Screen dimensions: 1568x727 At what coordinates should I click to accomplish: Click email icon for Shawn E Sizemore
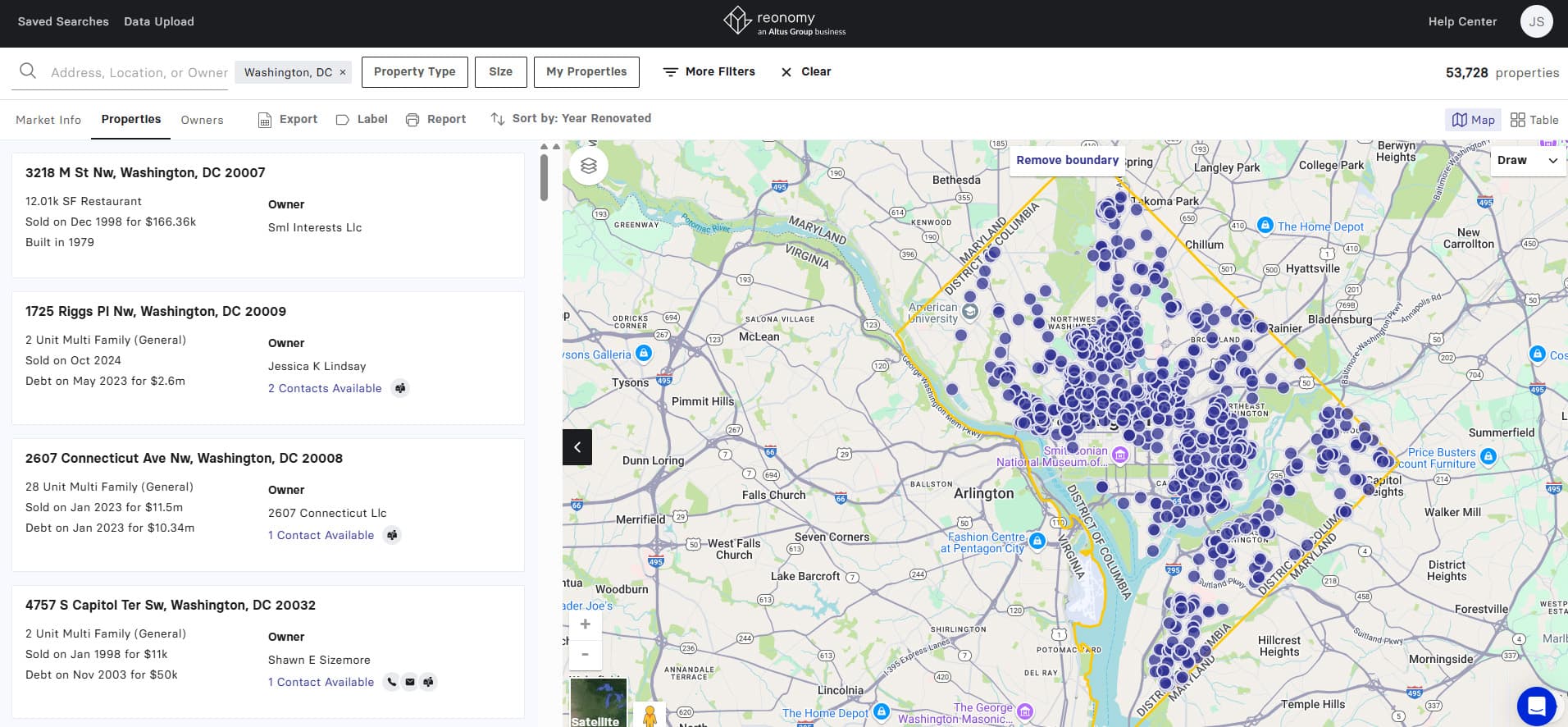(410, 682)
